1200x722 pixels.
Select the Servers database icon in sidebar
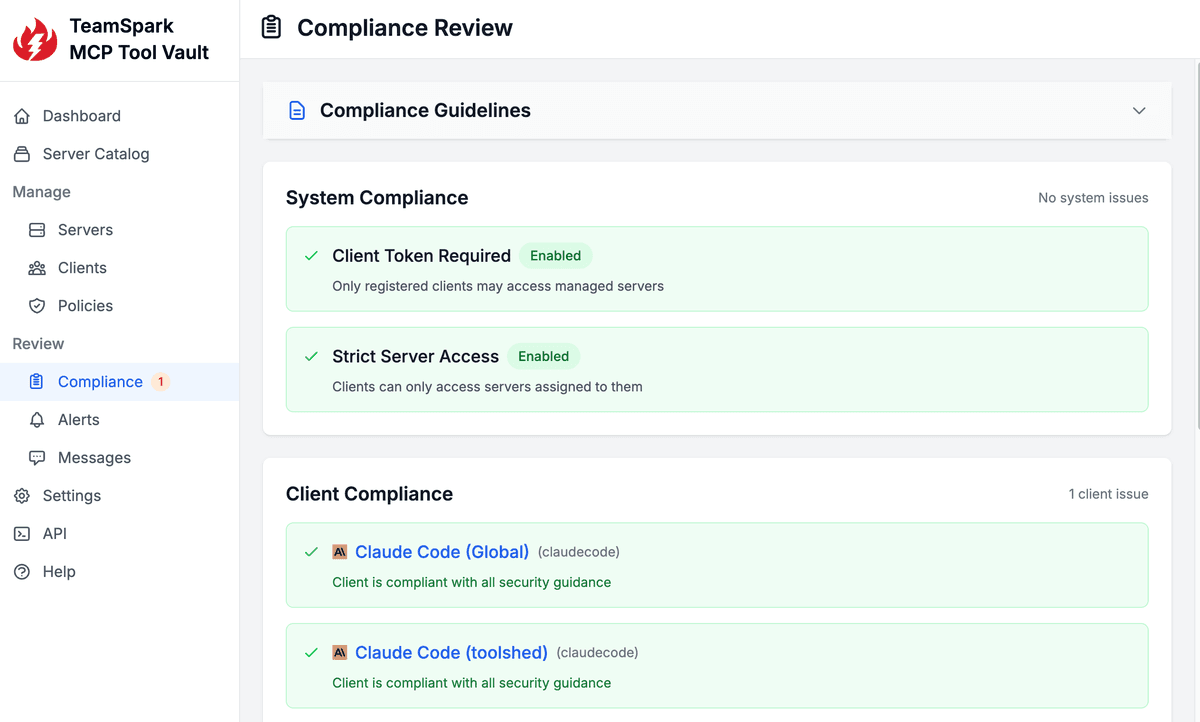tap(37, 229)
